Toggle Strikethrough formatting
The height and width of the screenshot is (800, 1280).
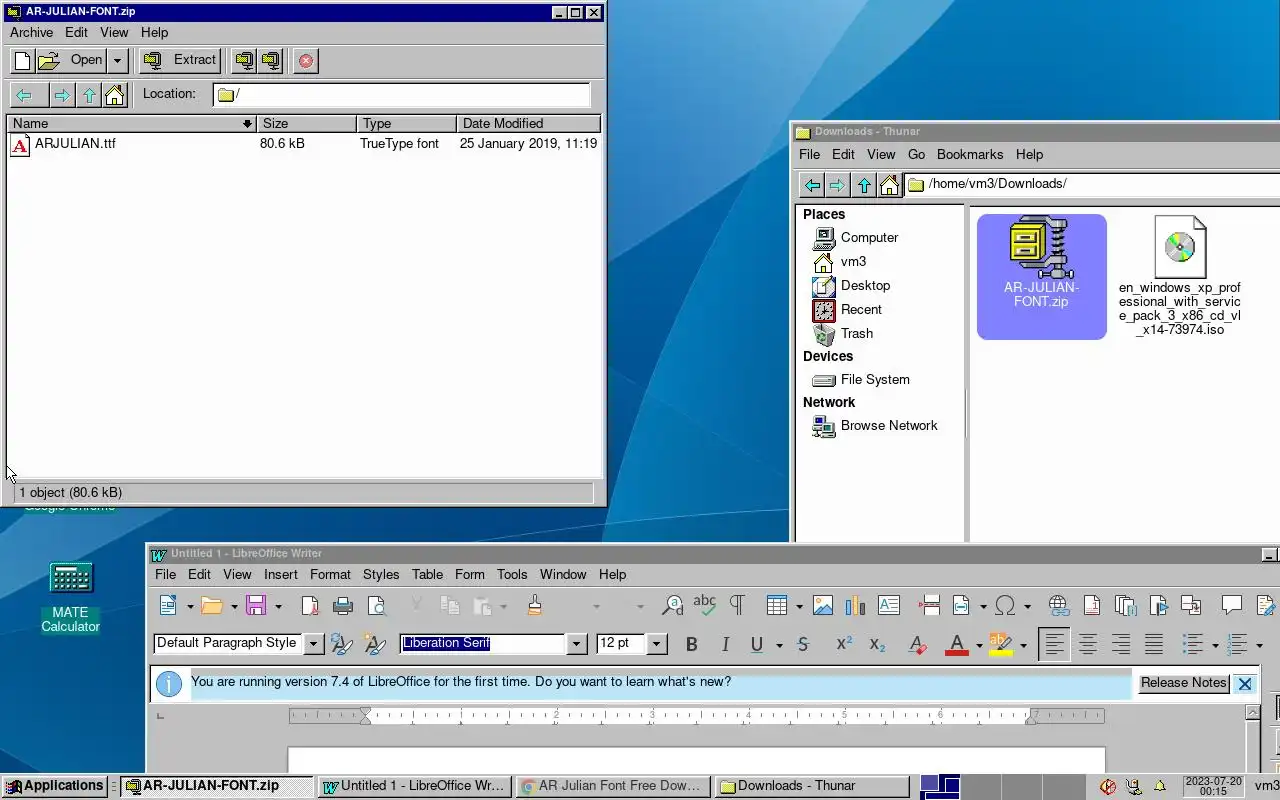click(x=803, y=645)
